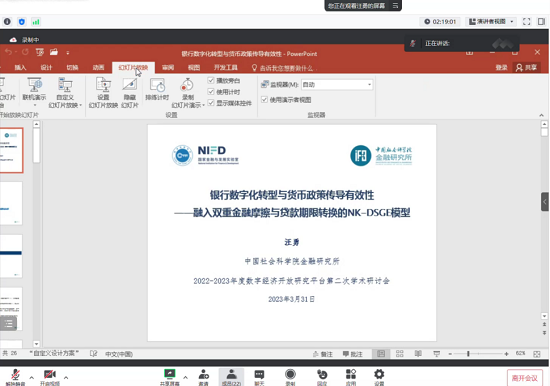This screenshot has width=550, height=386.
Task: Open the participants (成员) list
Action: [232, 377]
